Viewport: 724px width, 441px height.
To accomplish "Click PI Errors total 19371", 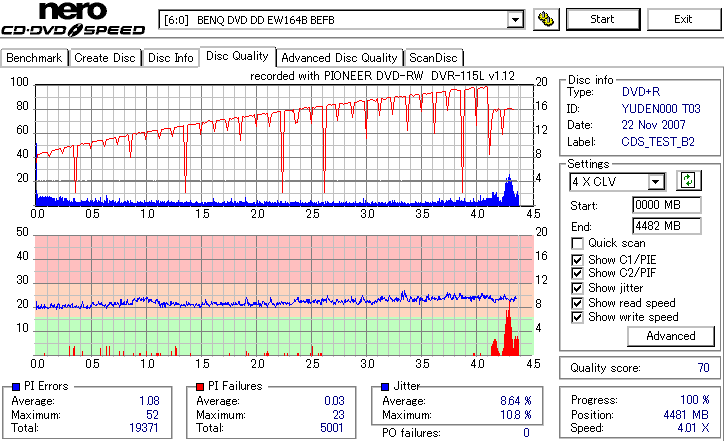I will 144,428.
